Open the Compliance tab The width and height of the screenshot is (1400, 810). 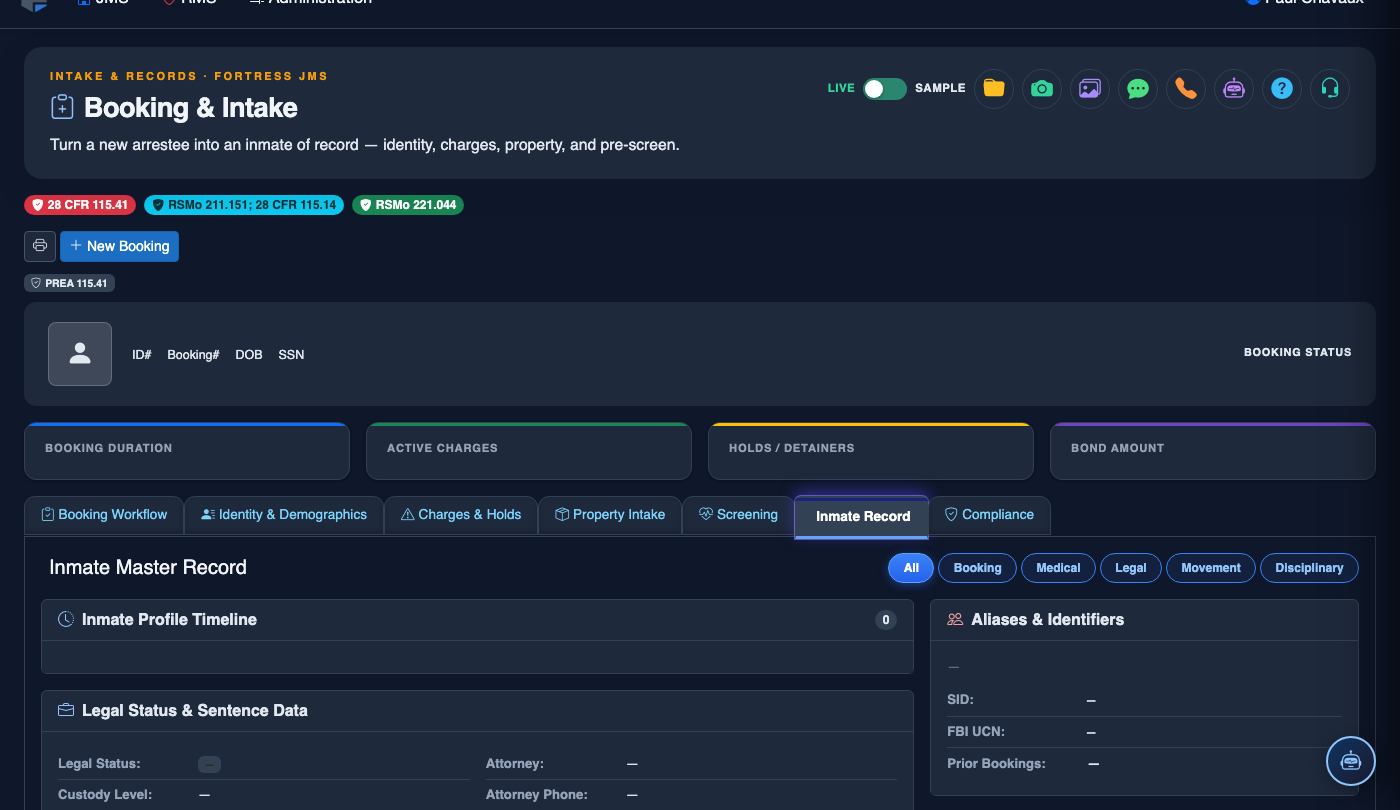990,515
